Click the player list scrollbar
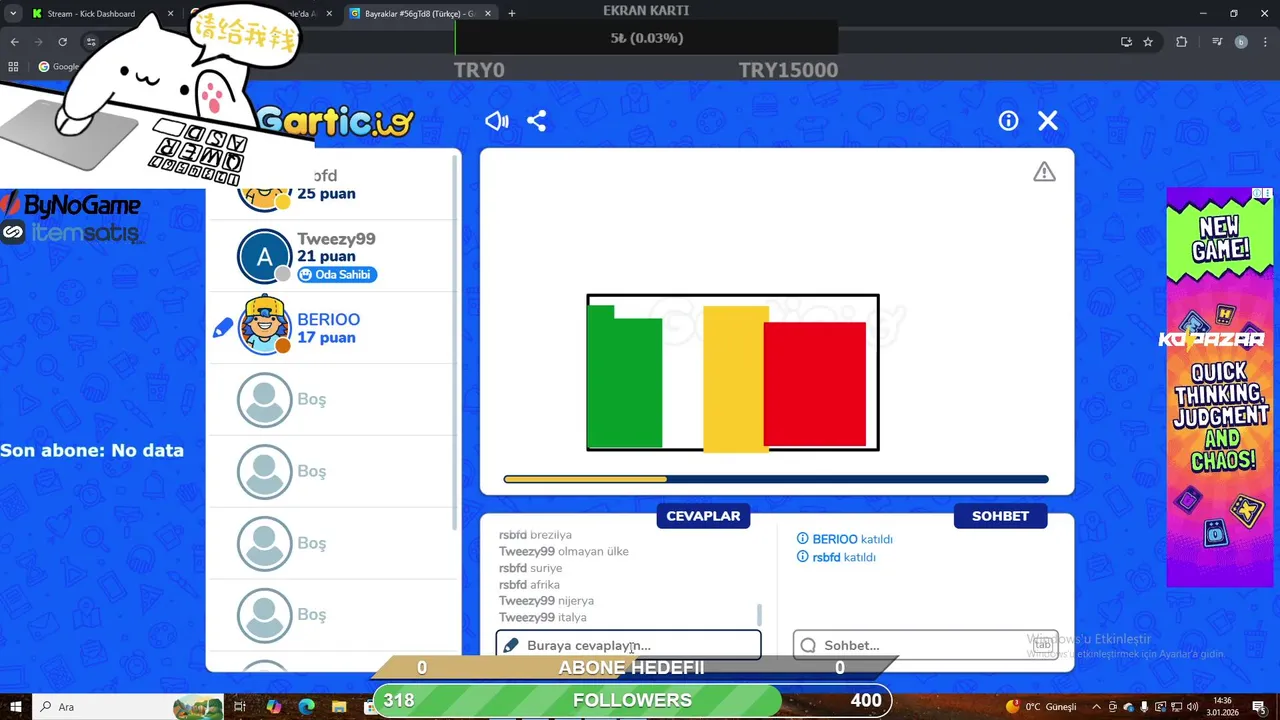Image resolution: width=1280 pixels, height=720 pixels. [x=457, y=340]
